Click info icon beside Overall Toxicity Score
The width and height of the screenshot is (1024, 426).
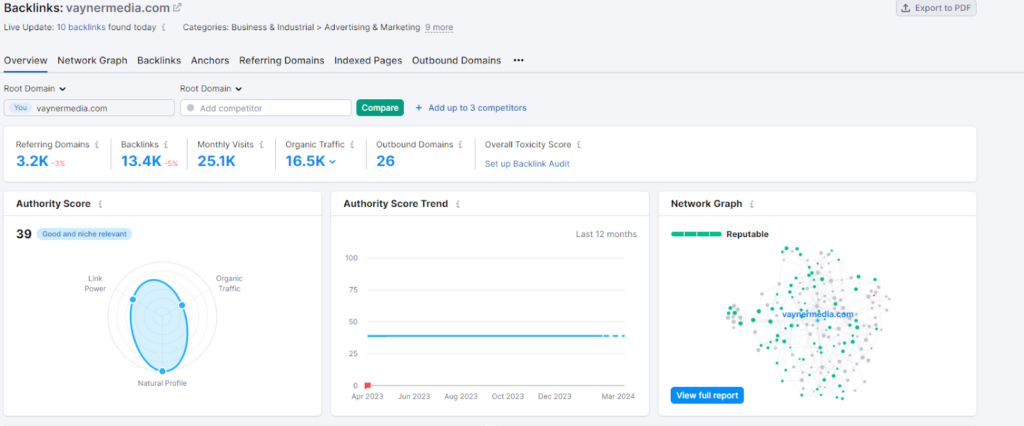578,144
